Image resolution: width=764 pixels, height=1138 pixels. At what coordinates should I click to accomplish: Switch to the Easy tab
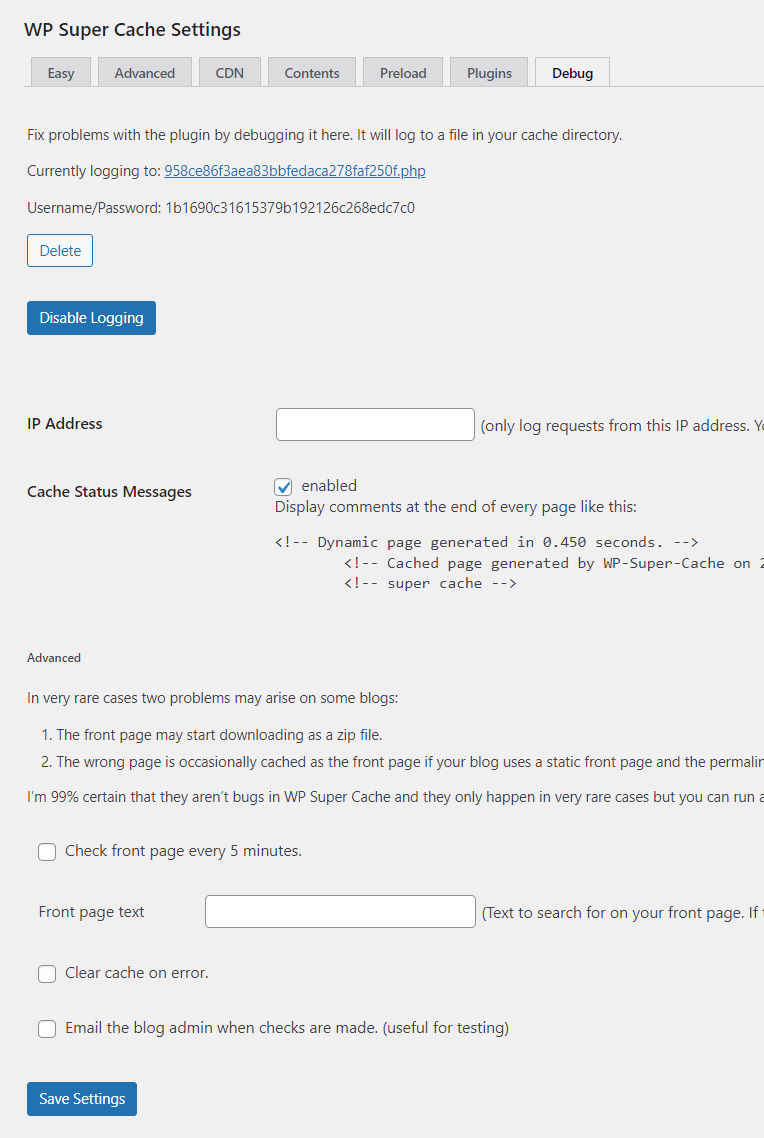pos(61,73)
